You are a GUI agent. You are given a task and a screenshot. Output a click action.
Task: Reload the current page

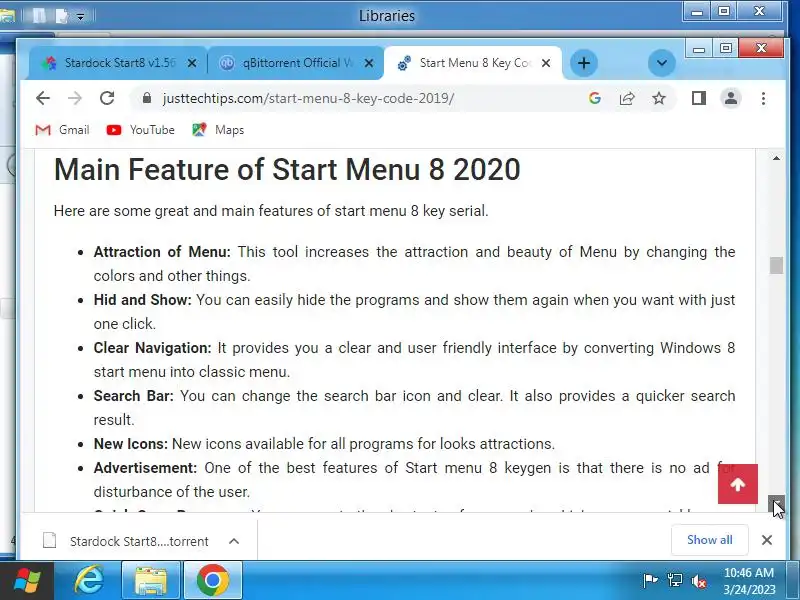click(x=107, y=98)
